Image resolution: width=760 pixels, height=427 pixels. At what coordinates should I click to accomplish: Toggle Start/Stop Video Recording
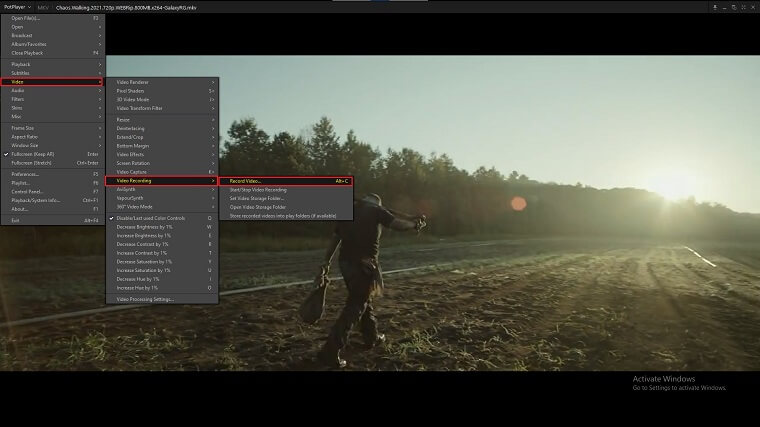[x=286, y=190]
